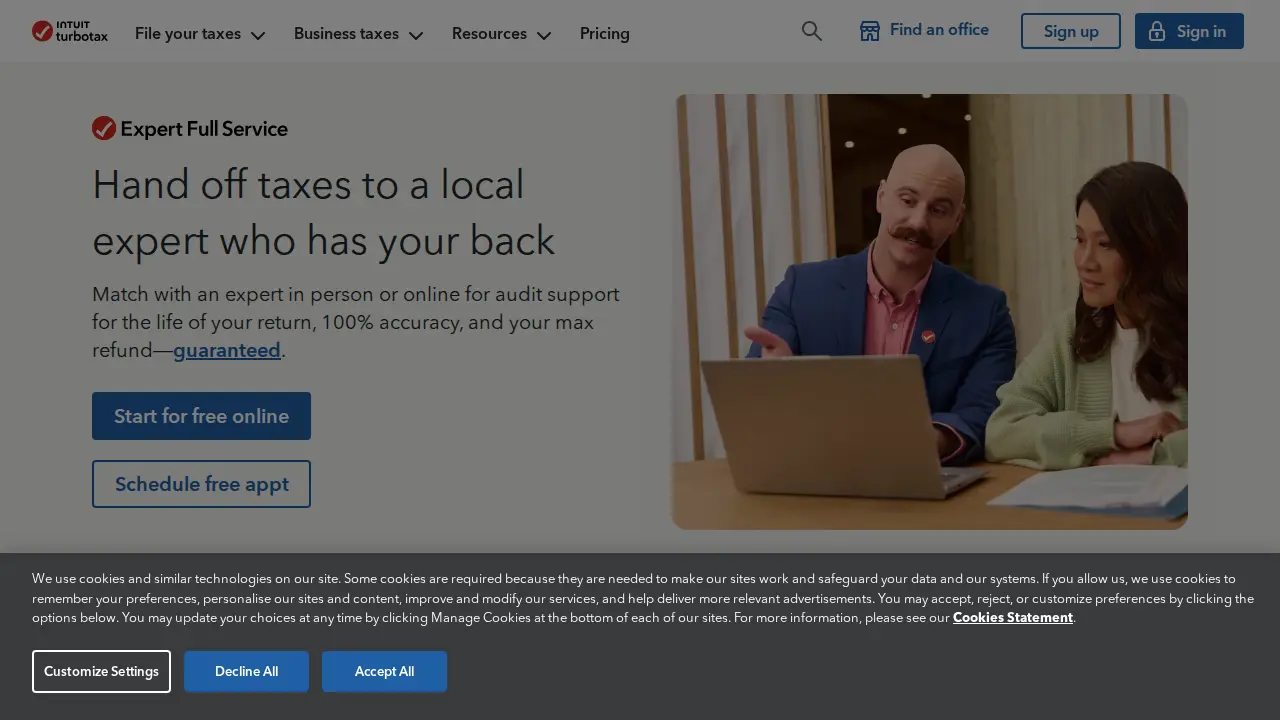1280x720 pixels.
Task: Click Customize Settings for cookies
Action: (x=101, y=671)
